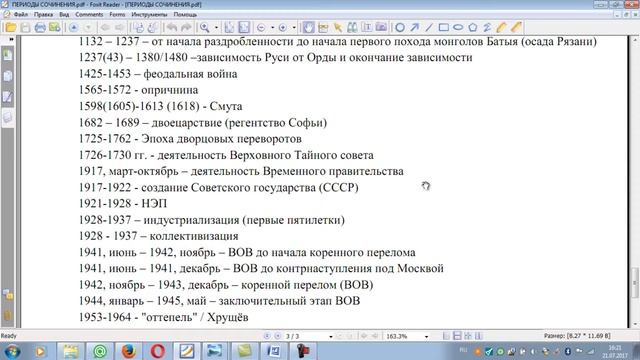Screen dimensions: 640x360
Task: Launch Firefox from the taskbar
Action: point(129,351)
